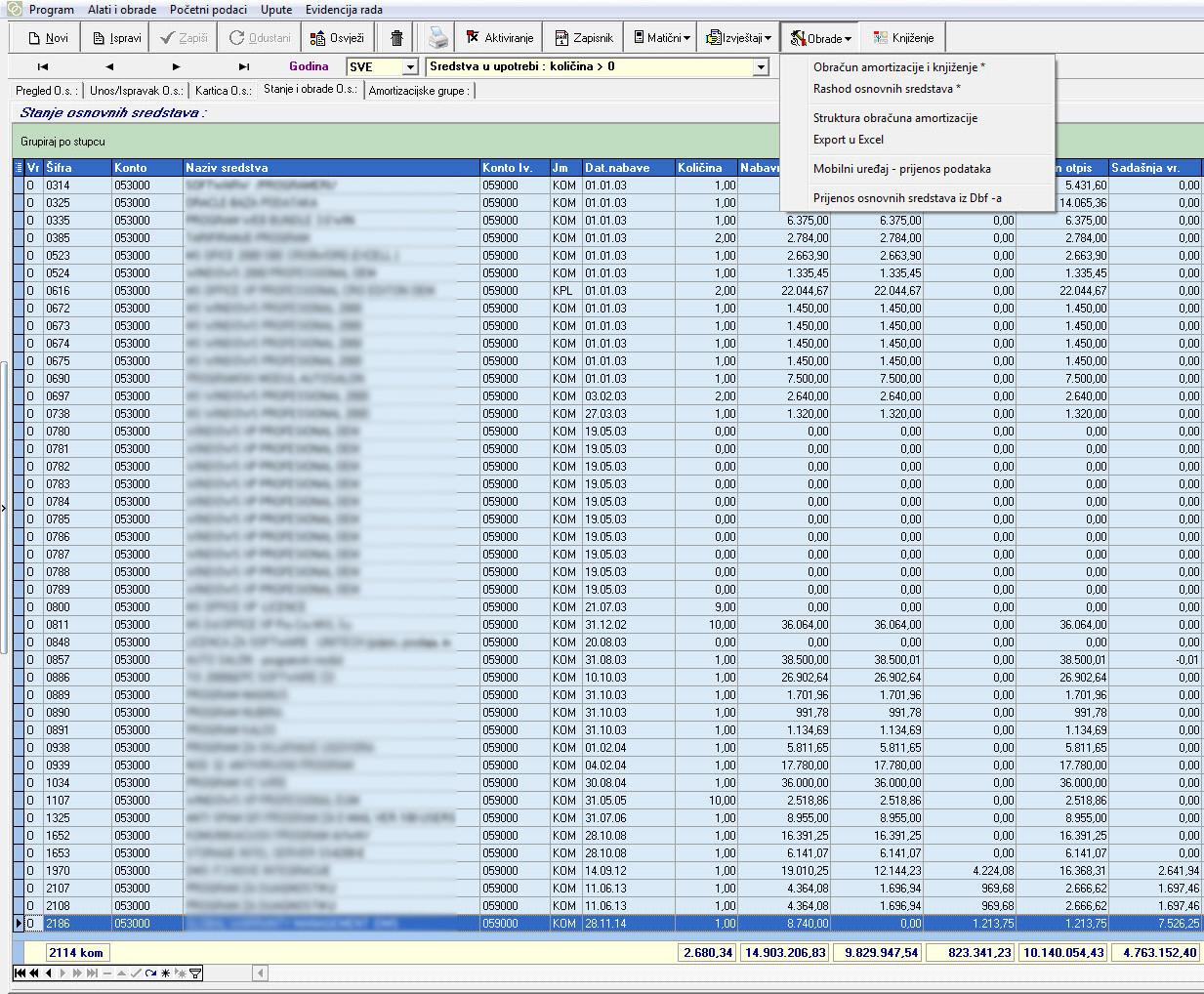
Task: Click the Dat.nabave column header
Action: coord(629,168)
